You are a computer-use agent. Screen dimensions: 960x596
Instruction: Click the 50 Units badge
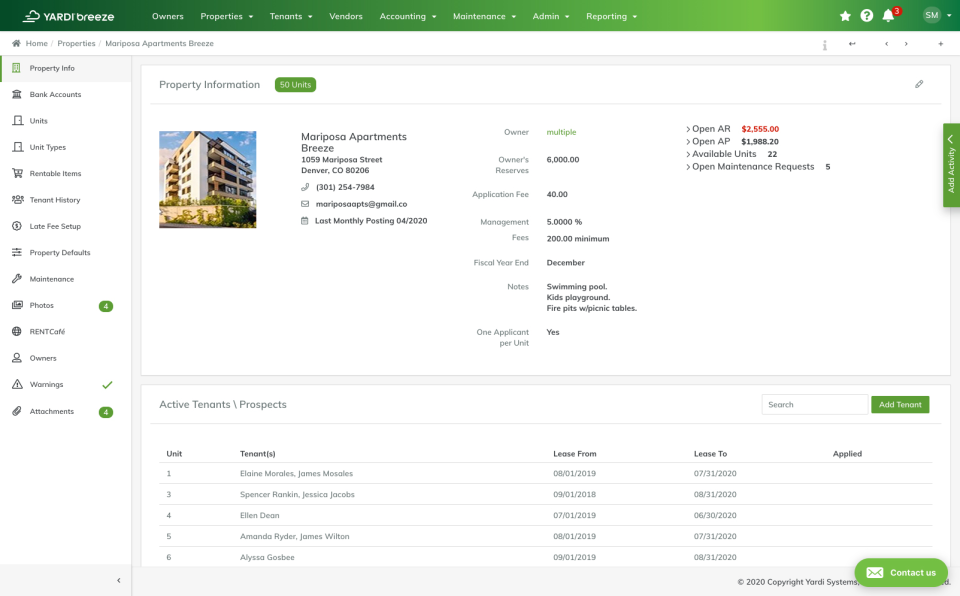[x=295, y=85]
